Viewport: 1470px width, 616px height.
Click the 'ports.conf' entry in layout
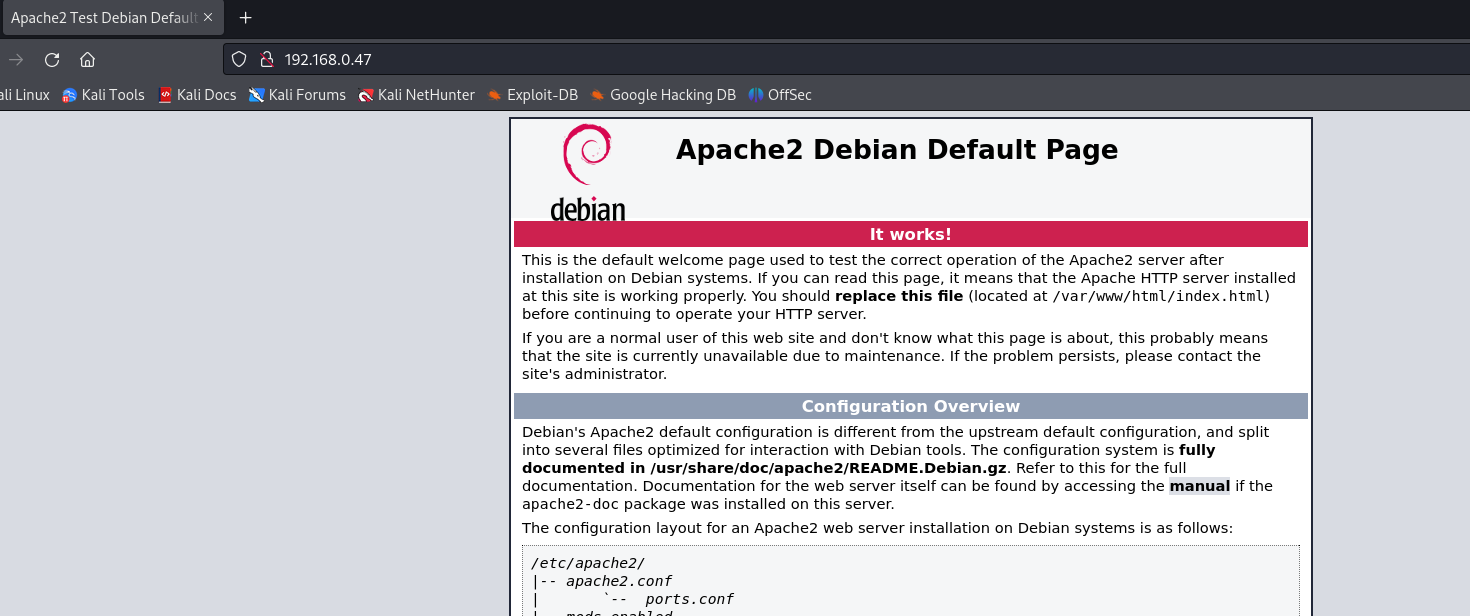pyautogui.click(x=690, y=599)
